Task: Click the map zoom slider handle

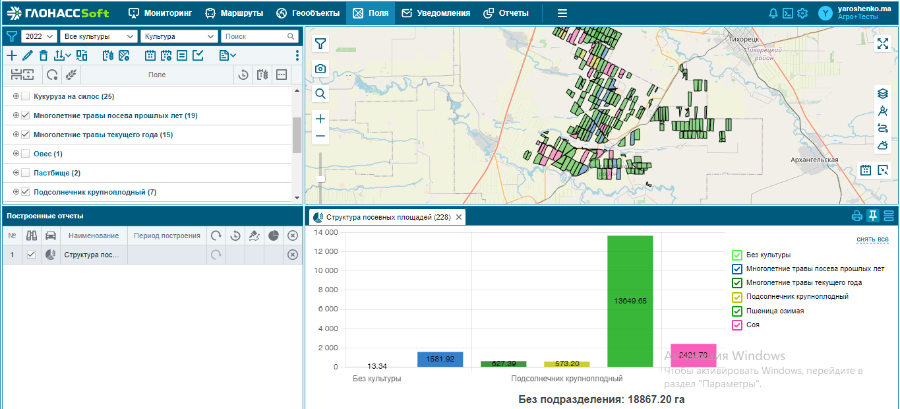Action: [x=320, y=178]
